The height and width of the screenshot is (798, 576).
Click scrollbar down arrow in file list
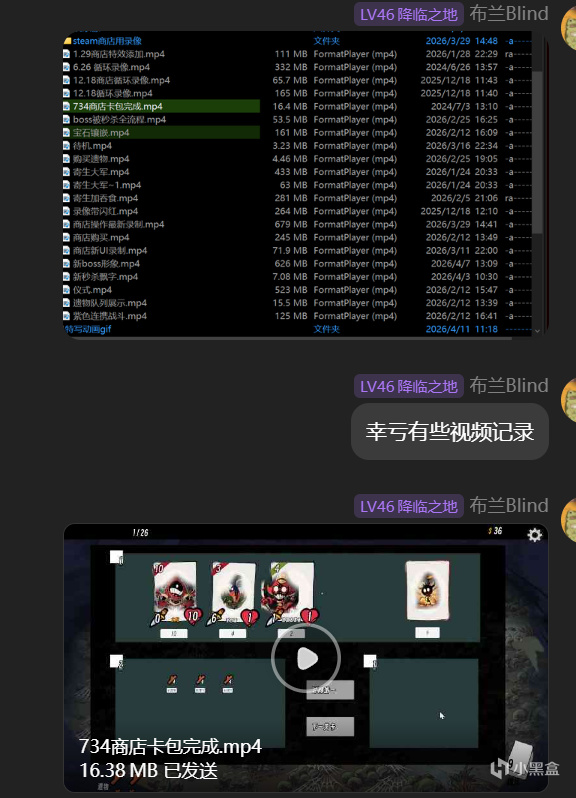[x=537, y=331]
